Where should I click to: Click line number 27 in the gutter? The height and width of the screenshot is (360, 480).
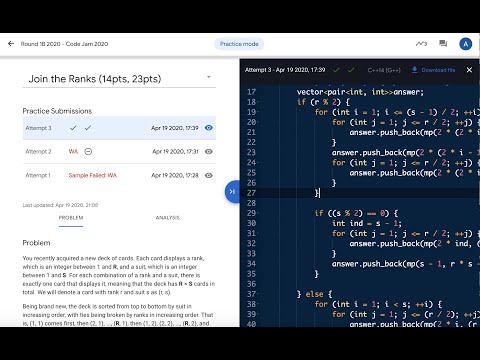(x=251, y=193)
